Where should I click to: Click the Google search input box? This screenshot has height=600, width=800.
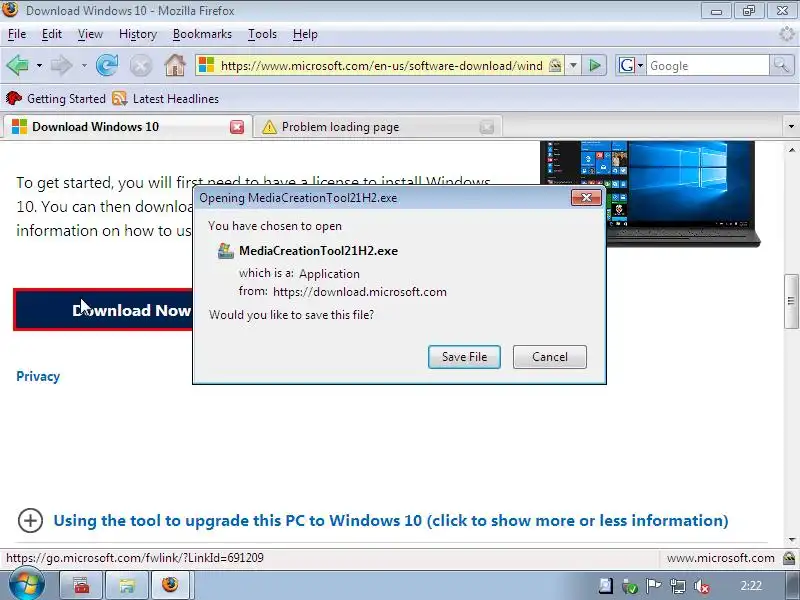click(x=707, y=66)
